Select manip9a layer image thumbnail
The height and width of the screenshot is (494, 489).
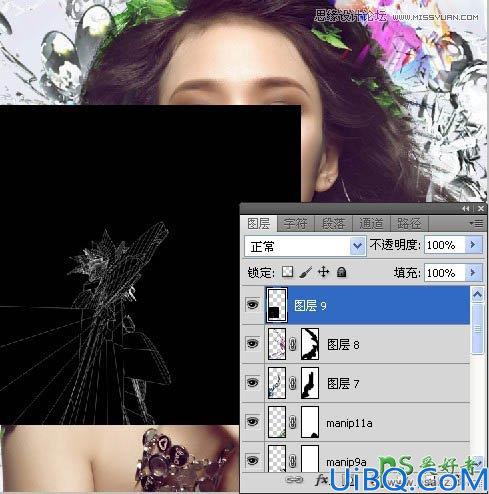coord(277,459)
